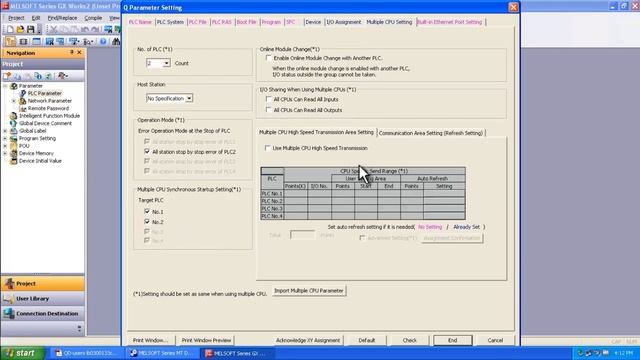
Task: Click the Cancel button
Action: [x=495, y=340]
